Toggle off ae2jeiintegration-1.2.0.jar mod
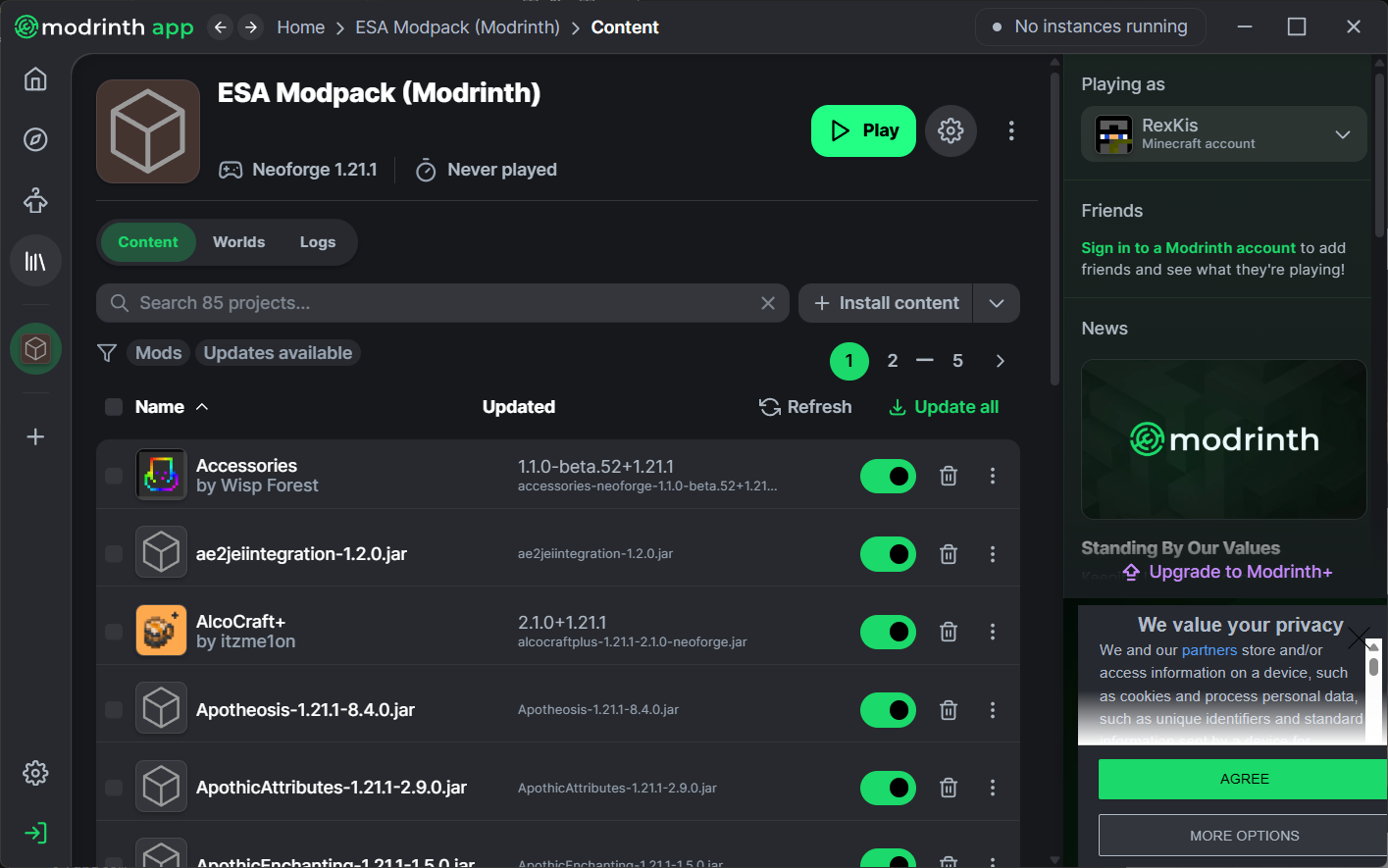The height and width of the screenshot is (868, 1388). 888,554
